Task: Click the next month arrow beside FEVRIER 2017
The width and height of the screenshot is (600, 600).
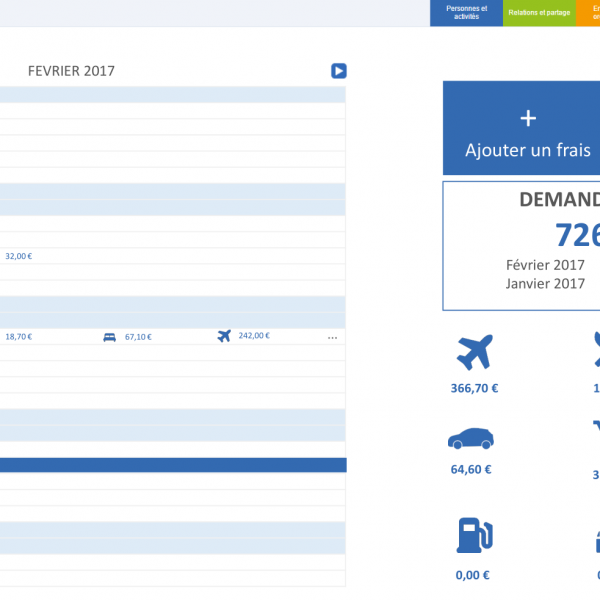Action: point(339,71)
